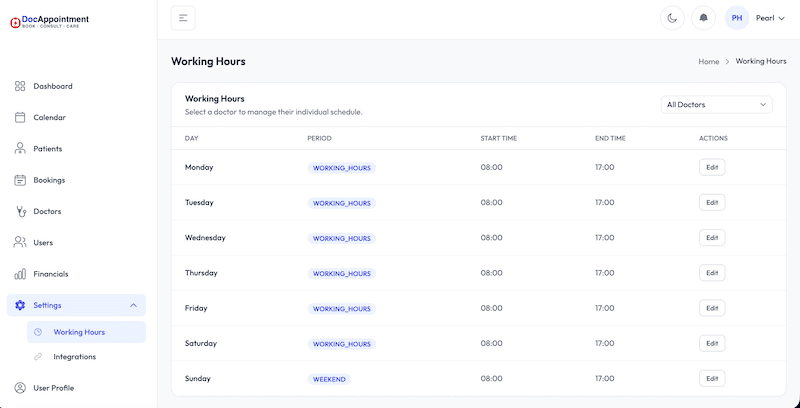This screenshot has height=408, width=800.
Task: Edit Friday working hours
Action: pos(712,308)
